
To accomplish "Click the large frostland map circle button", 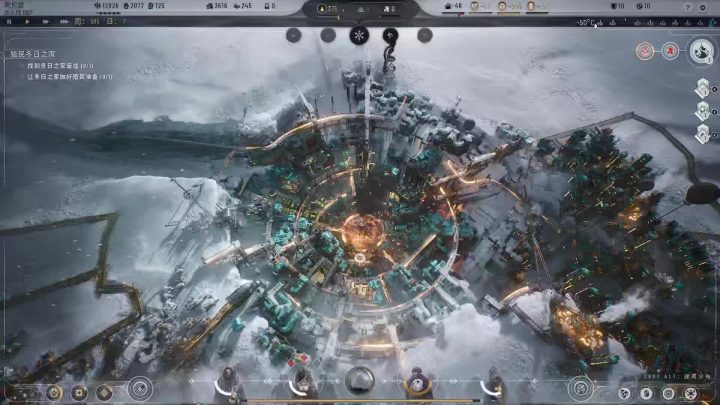I will 701,51.
